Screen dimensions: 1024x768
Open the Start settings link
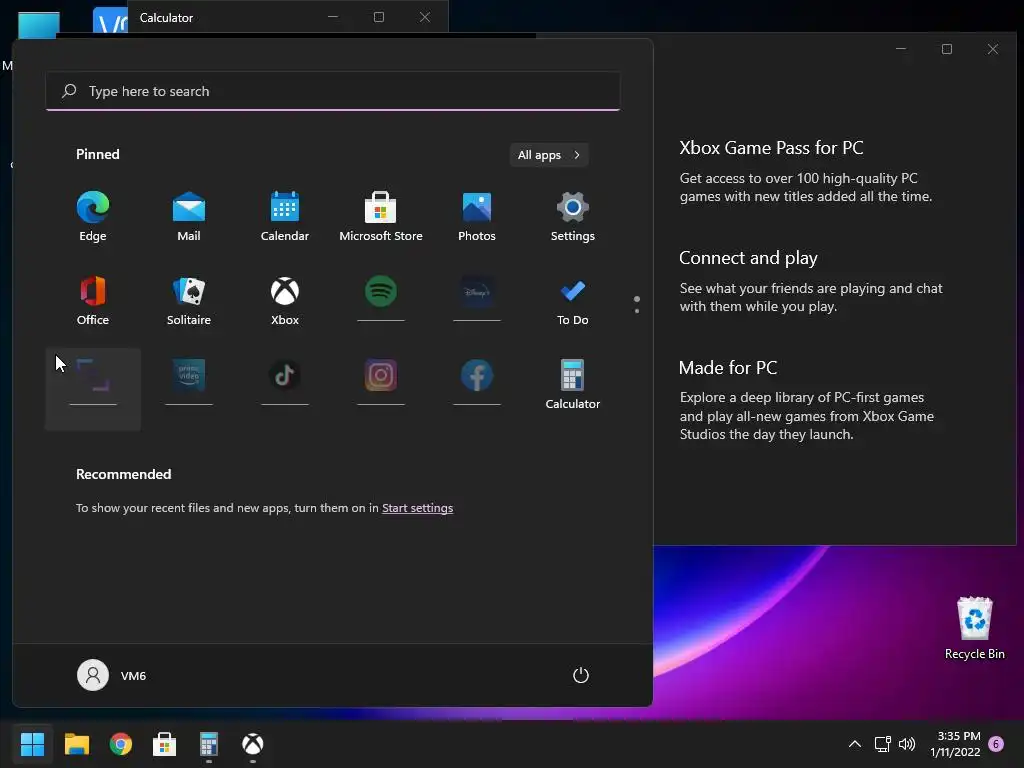coord(417,508)
